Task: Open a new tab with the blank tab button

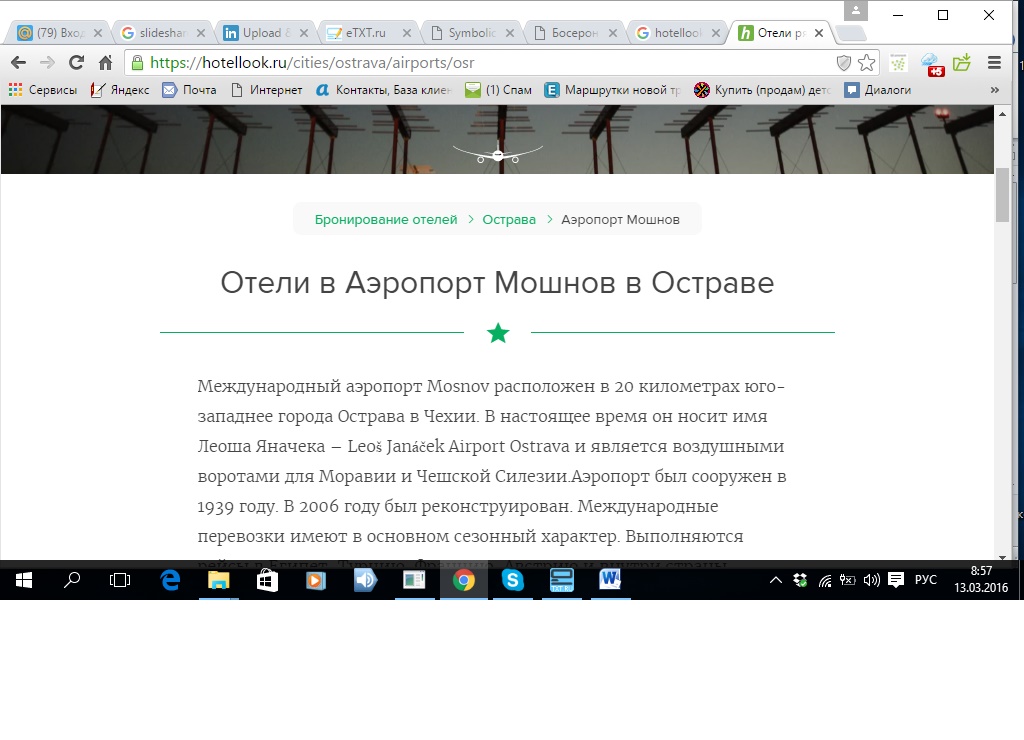Action: pos(850,33)
